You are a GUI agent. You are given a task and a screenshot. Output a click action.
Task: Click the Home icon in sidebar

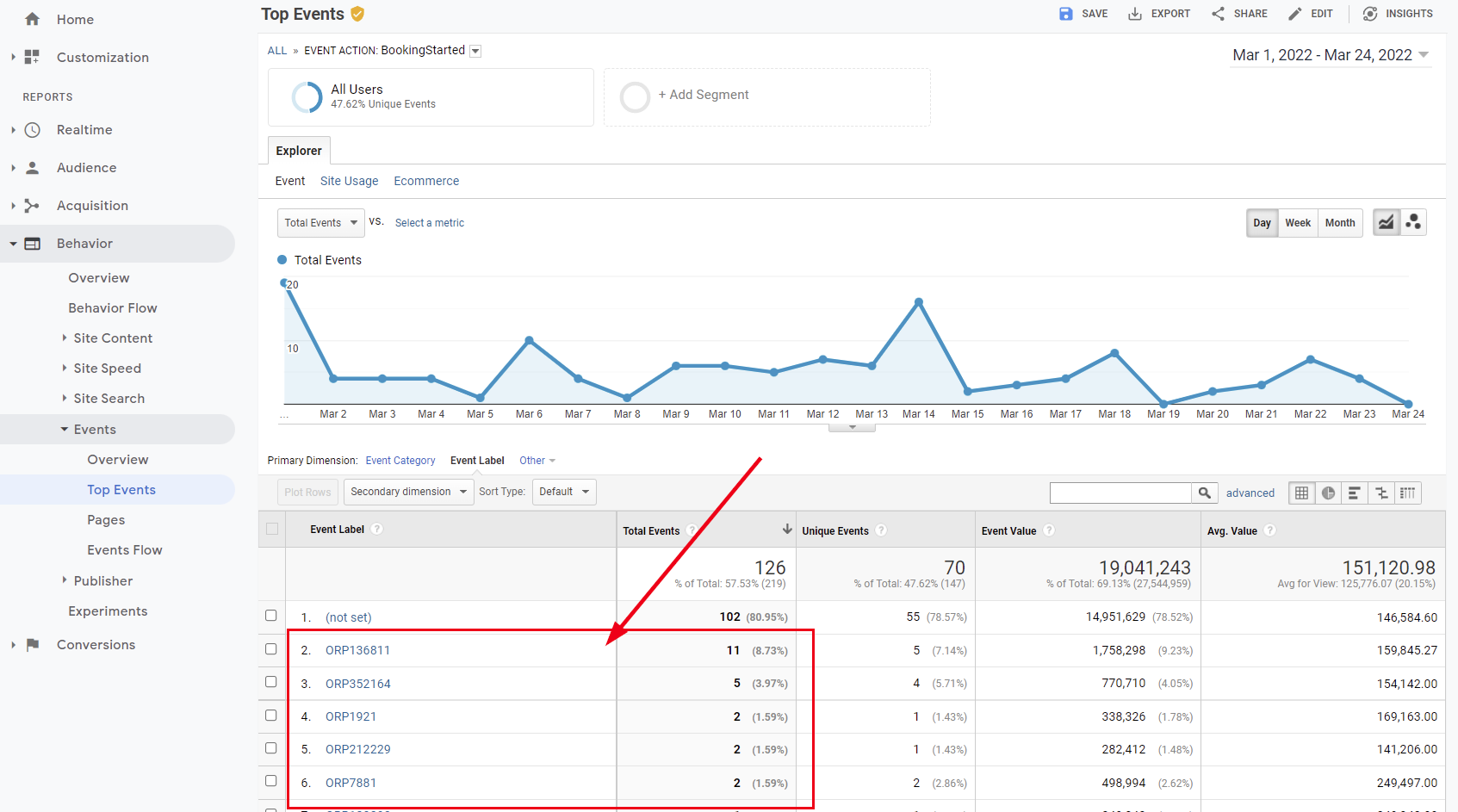(33, 19)
